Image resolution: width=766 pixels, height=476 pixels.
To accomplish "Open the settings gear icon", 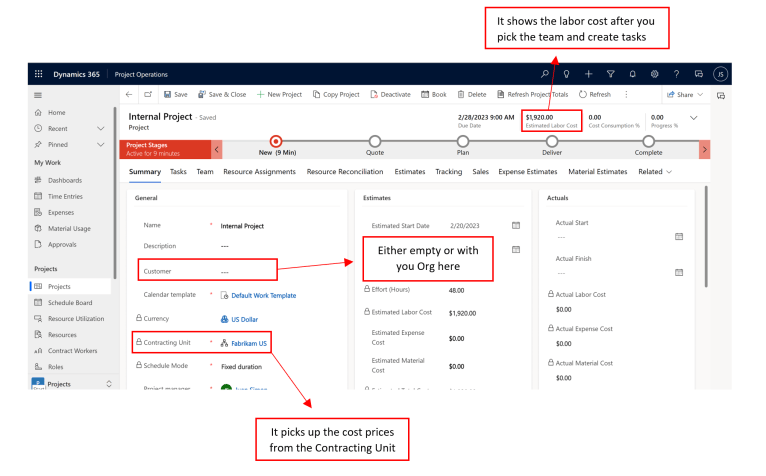I will (655, 74).
